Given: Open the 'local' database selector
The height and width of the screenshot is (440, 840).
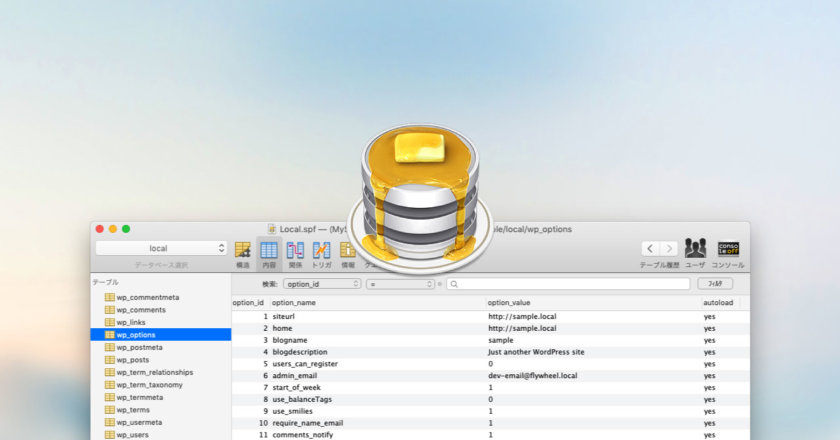Looking at the screenshot, I should pyautogui.click(x=161, y=248).
